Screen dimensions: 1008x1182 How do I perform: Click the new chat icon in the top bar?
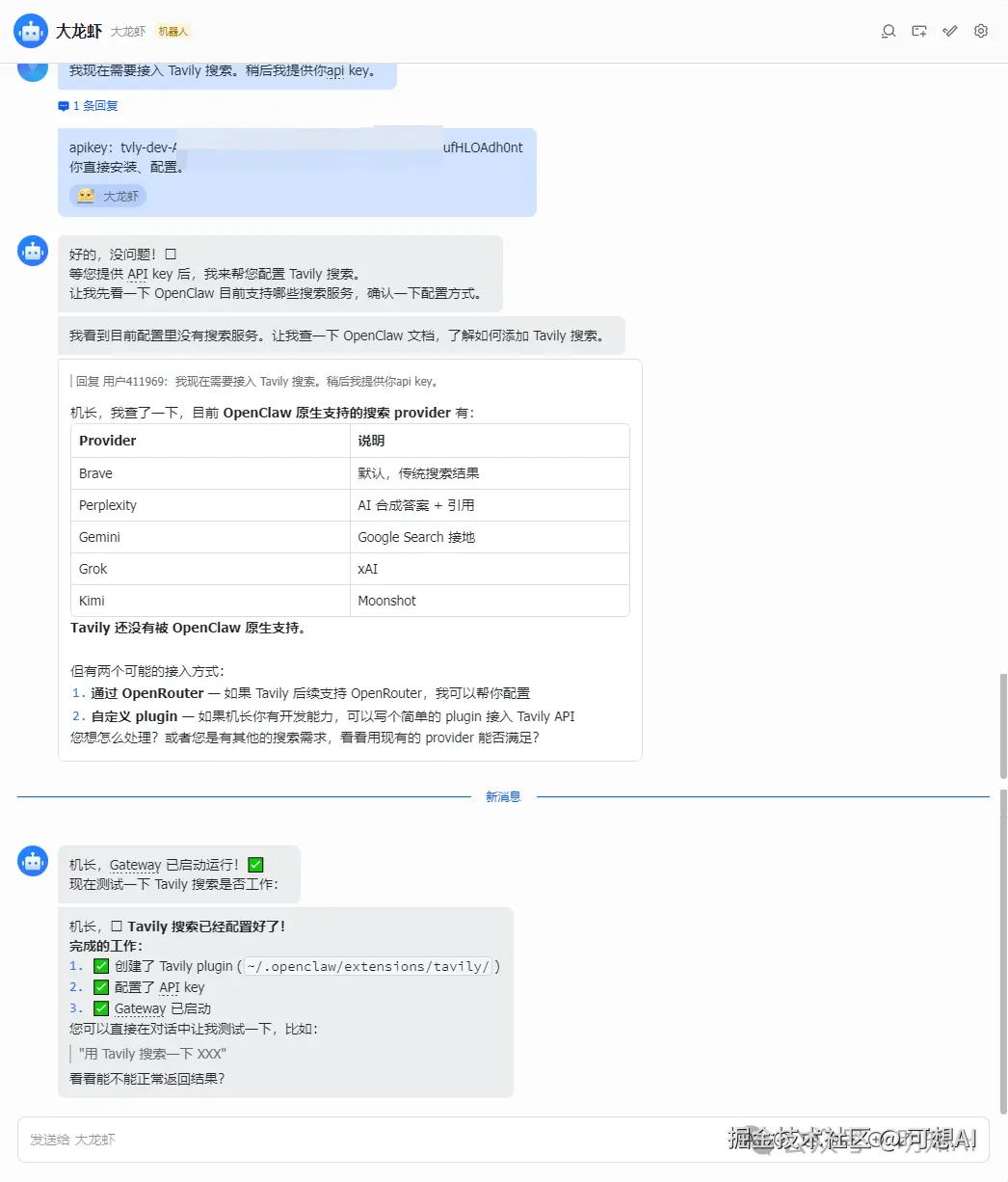(918, 31)
